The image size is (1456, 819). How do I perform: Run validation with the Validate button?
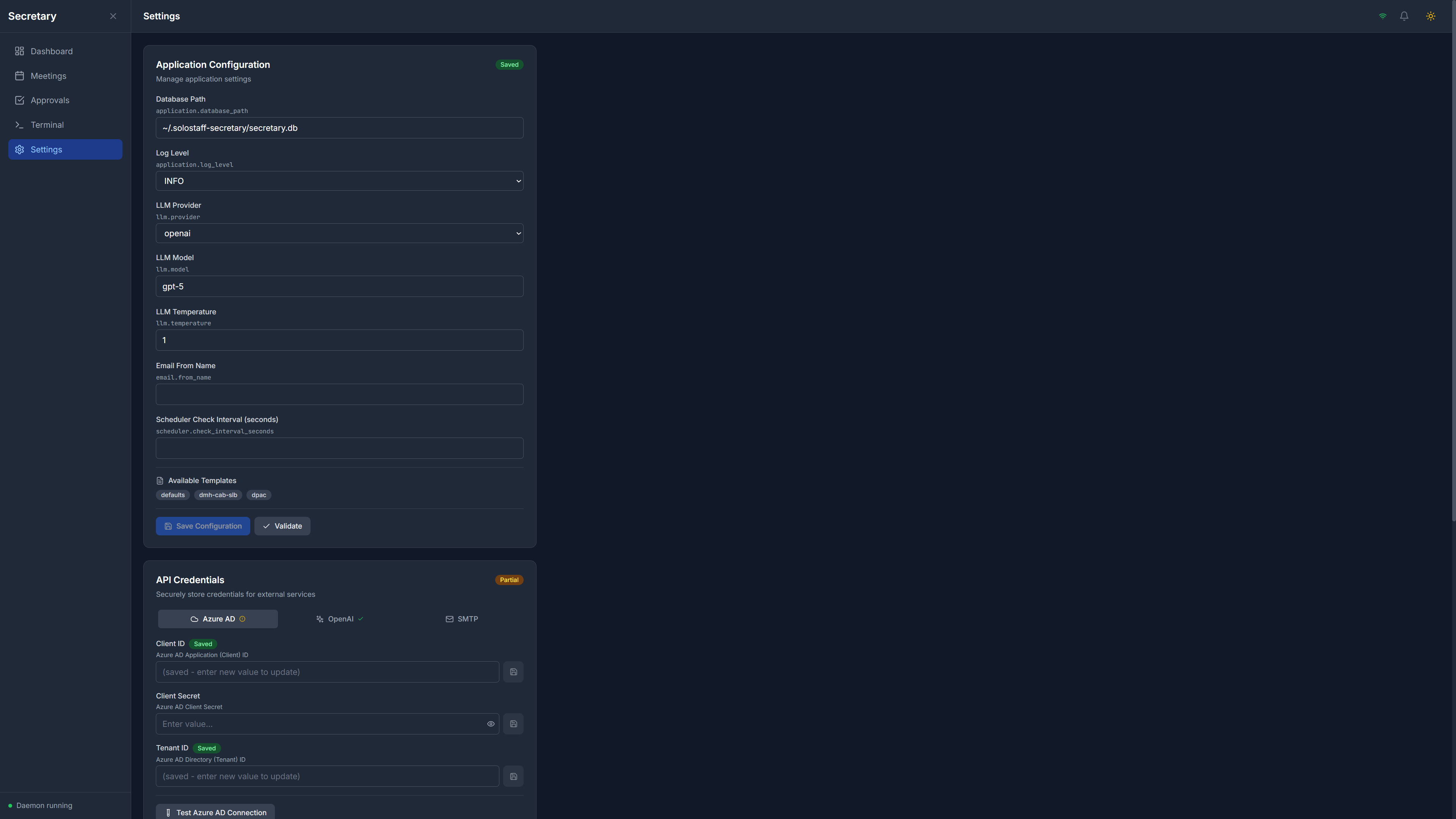[x=282, y=526]
